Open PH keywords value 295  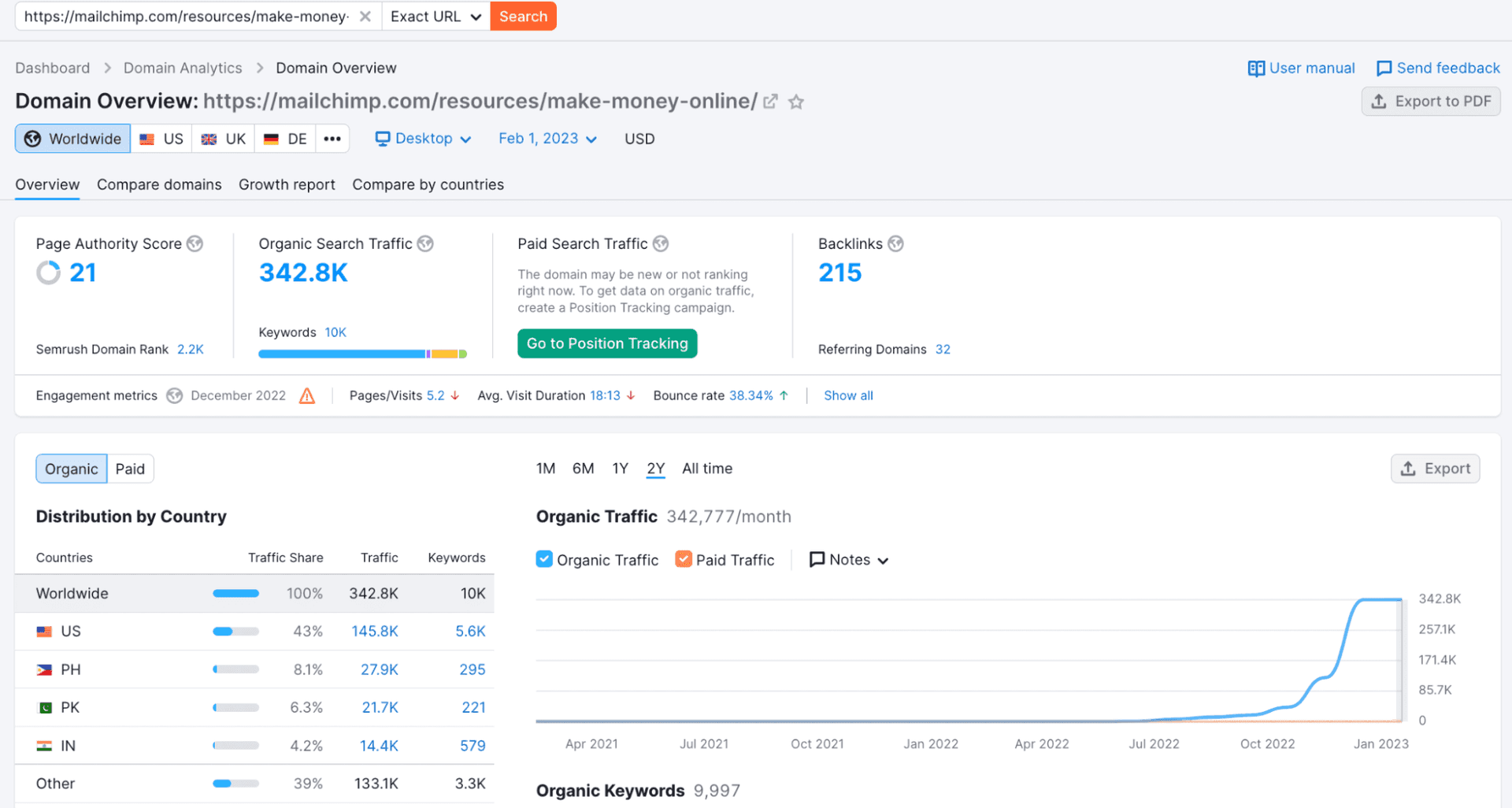[472, 670]
